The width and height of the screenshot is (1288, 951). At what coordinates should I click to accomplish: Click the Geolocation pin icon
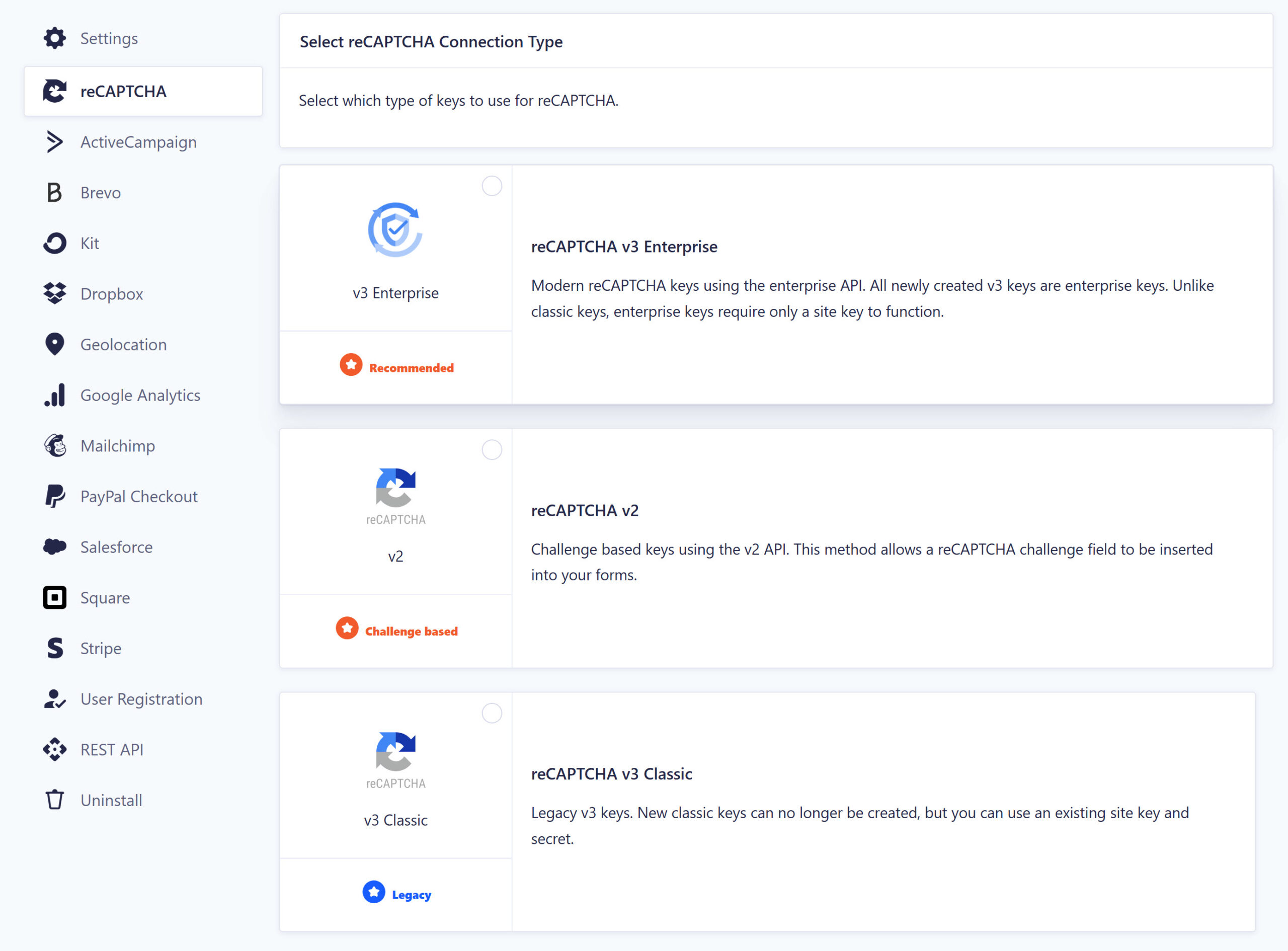pyautogui.click(x=55, y=344)
